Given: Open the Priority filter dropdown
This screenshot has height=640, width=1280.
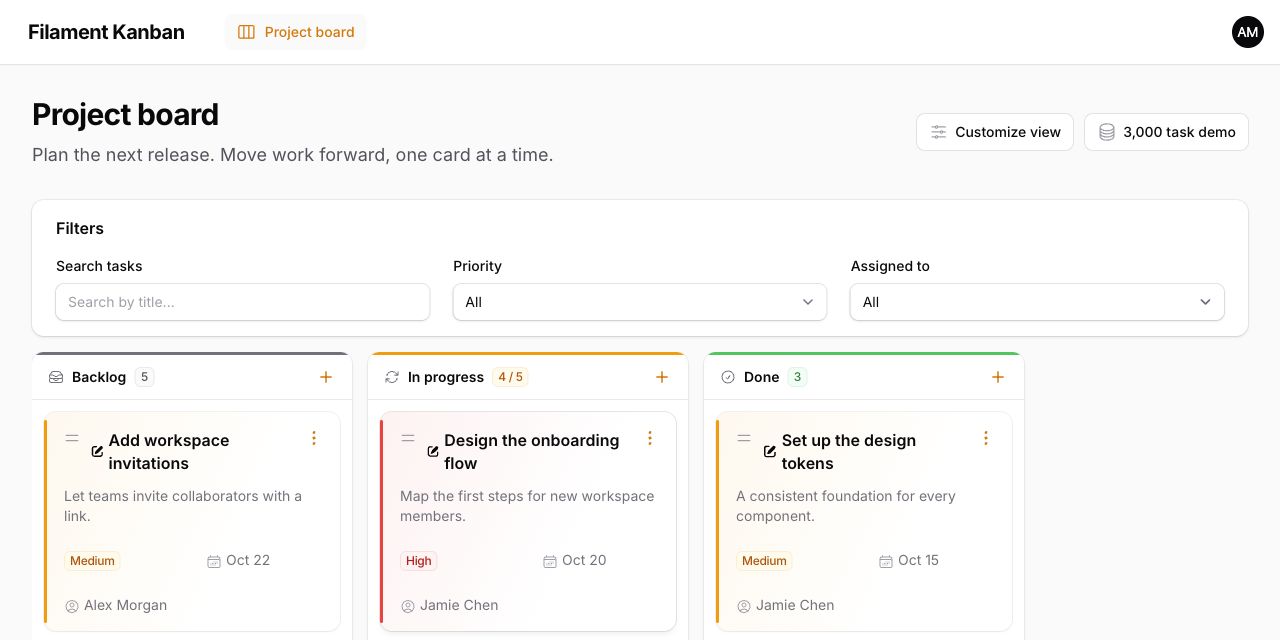Looking at the screenshot, I should [x=640, y=302].
